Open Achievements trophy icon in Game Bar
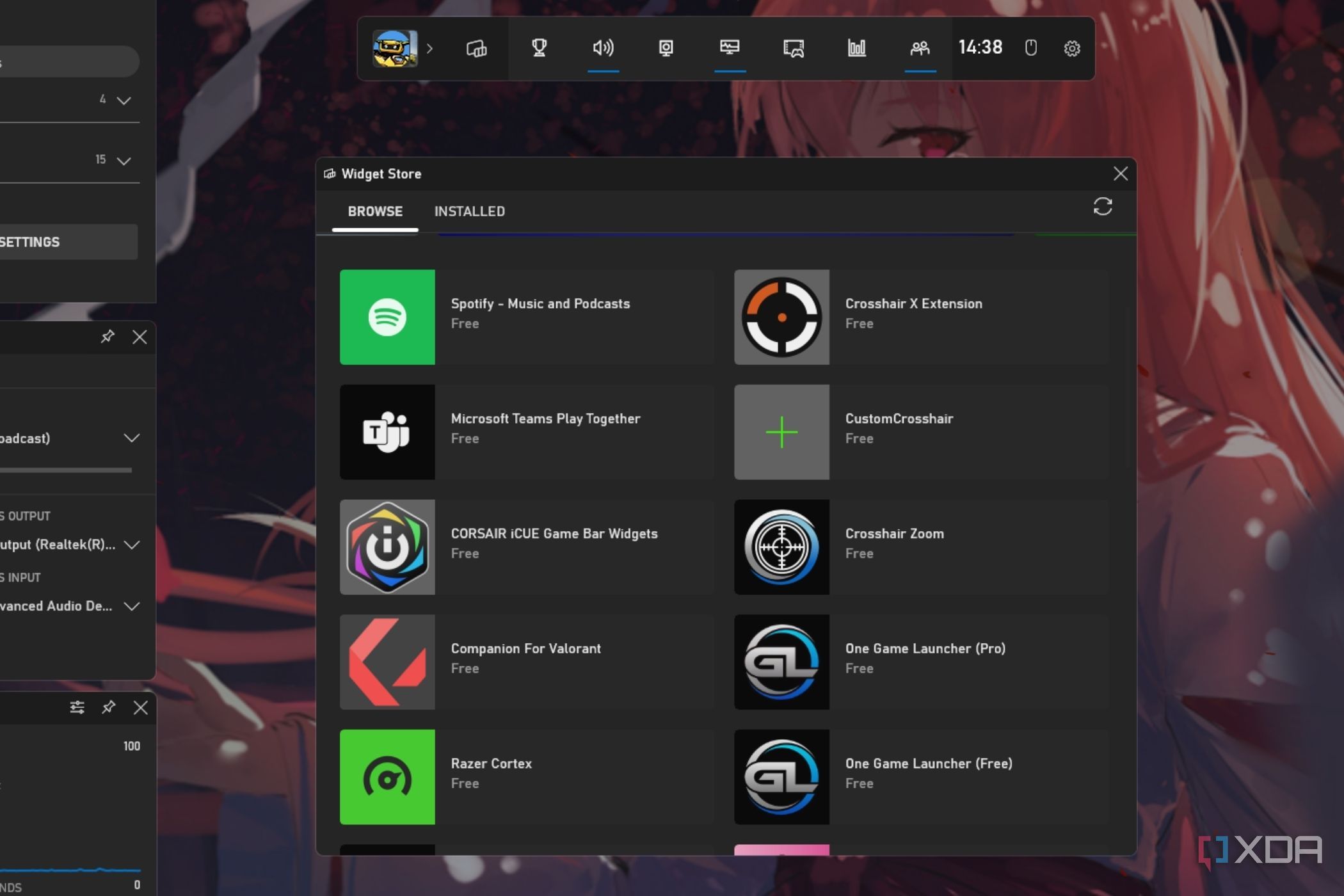 click(540, 48)
